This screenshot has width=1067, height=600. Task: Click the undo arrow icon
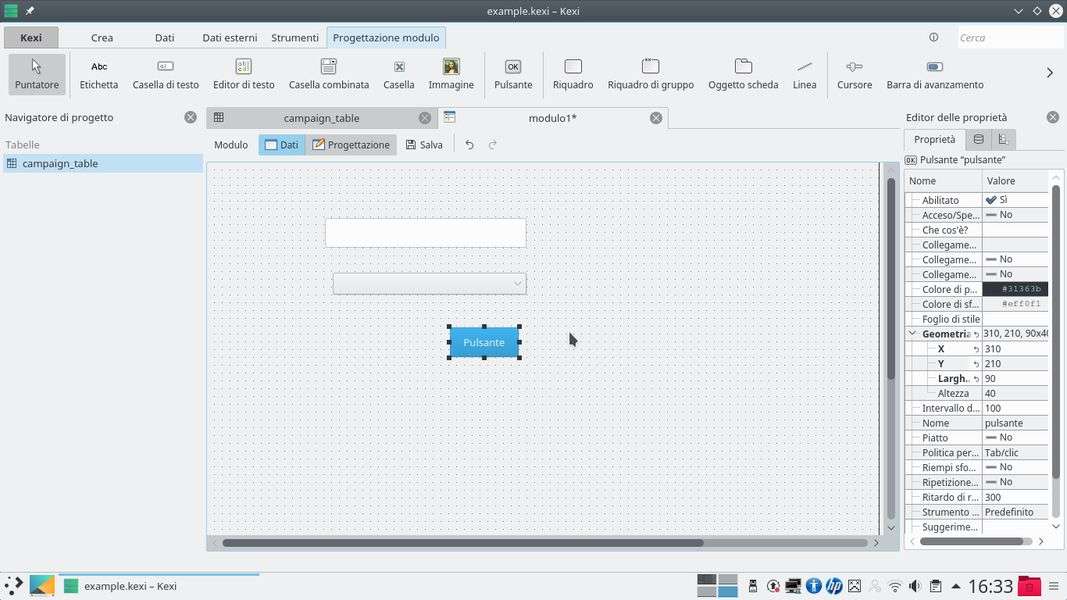click(x=469, y=145)
